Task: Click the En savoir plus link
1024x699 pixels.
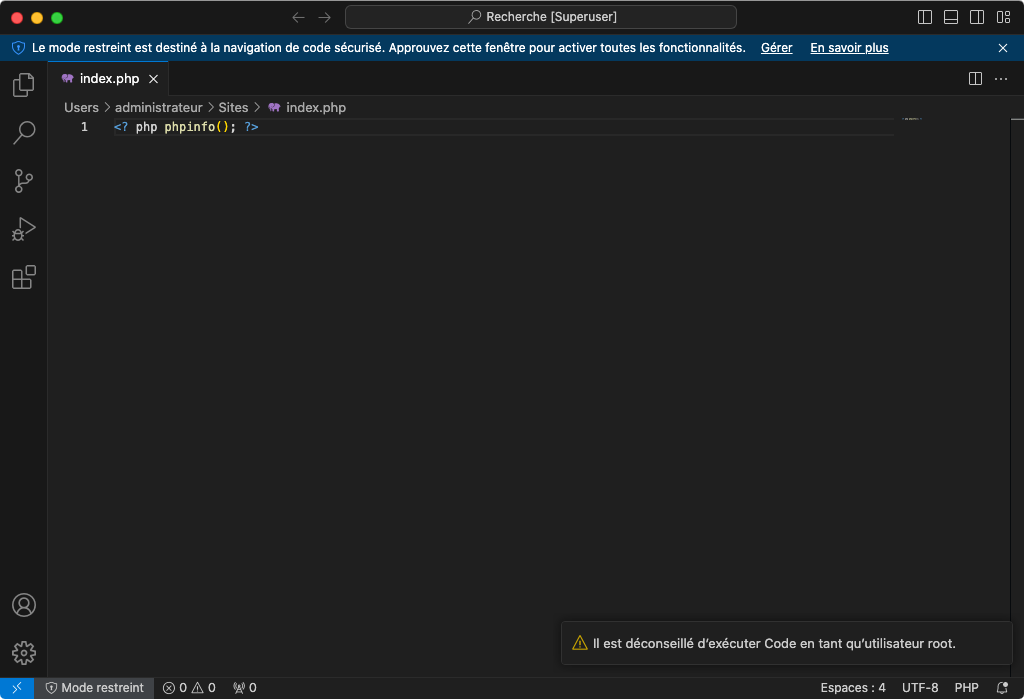Action: pos(849,48)
